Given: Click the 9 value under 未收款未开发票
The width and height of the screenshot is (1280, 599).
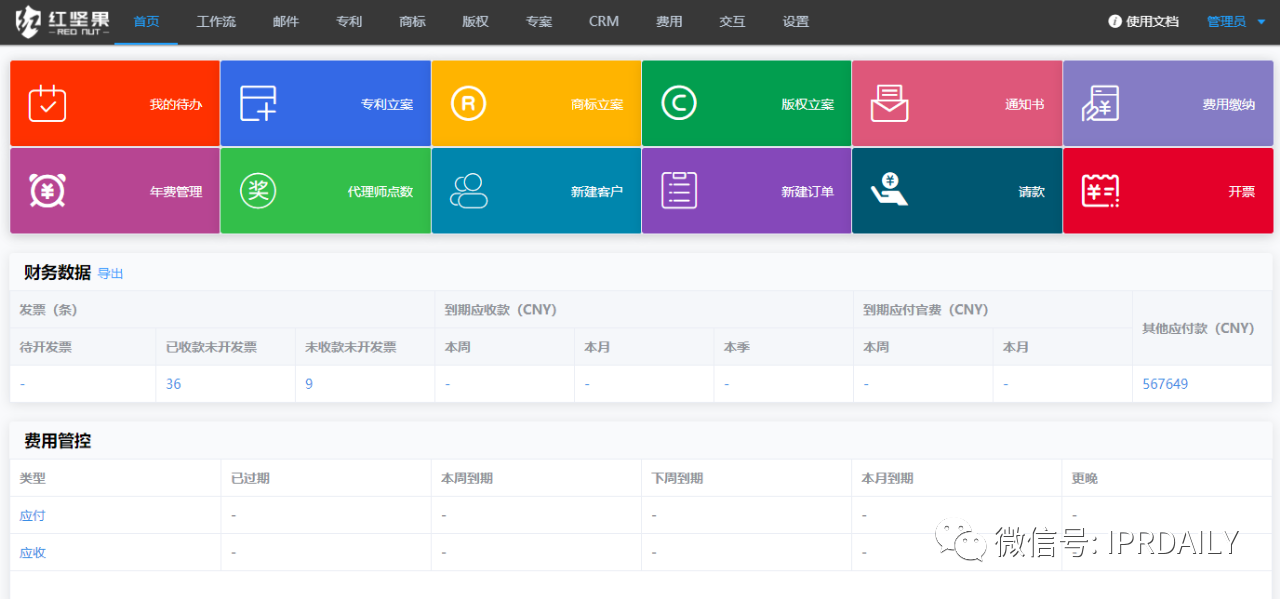Looking at the screenshot, I should tap(309, 384).
